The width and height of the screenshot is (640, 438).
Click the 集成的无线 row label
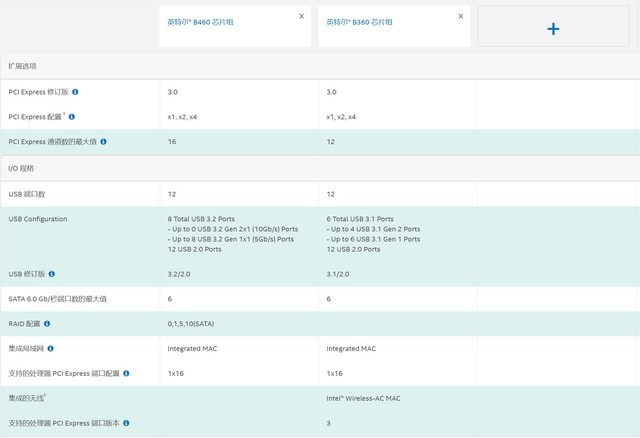coord(26,398)
